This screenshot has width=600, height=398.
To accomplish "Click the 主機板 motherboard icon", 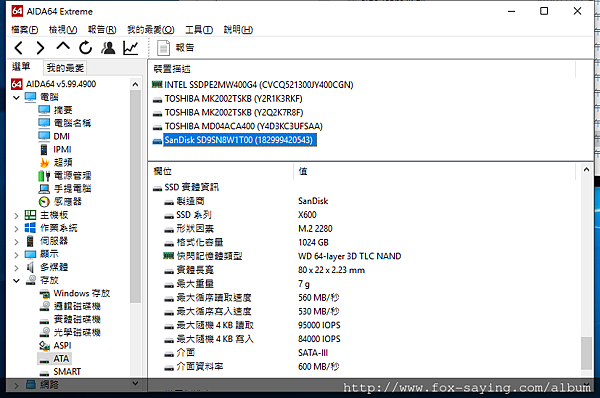I will tap(30, 215).
